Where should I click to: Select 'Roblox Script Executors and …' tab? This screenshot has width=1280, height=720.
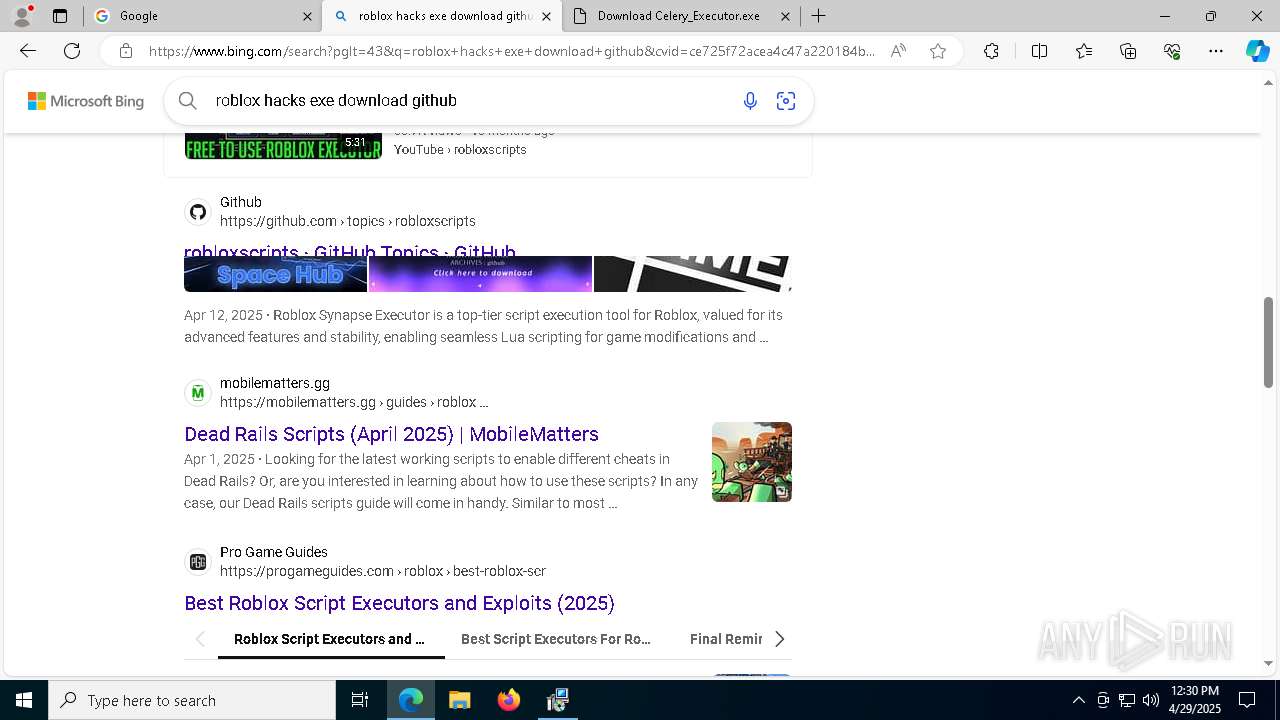329,639
